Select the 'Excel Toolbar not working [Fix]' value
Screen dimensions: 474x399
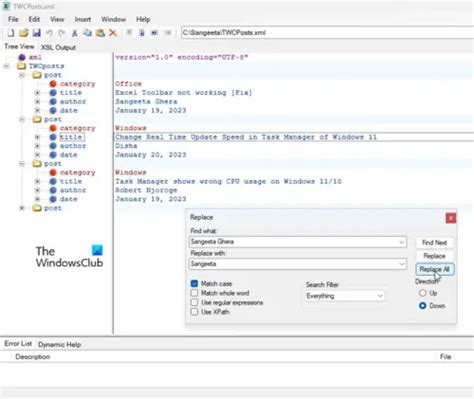coord(184,93)
